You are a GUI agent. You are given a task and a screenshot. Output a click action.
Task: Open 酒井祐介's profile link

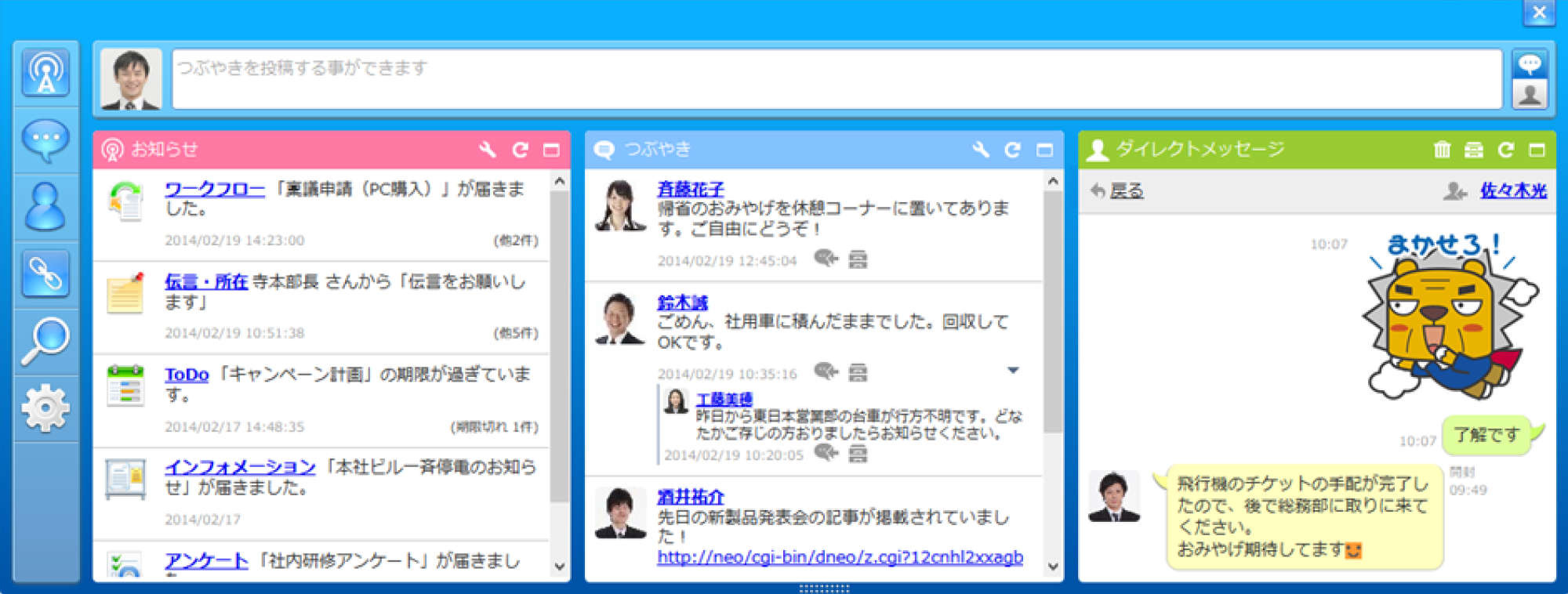(x=691, y=497)
